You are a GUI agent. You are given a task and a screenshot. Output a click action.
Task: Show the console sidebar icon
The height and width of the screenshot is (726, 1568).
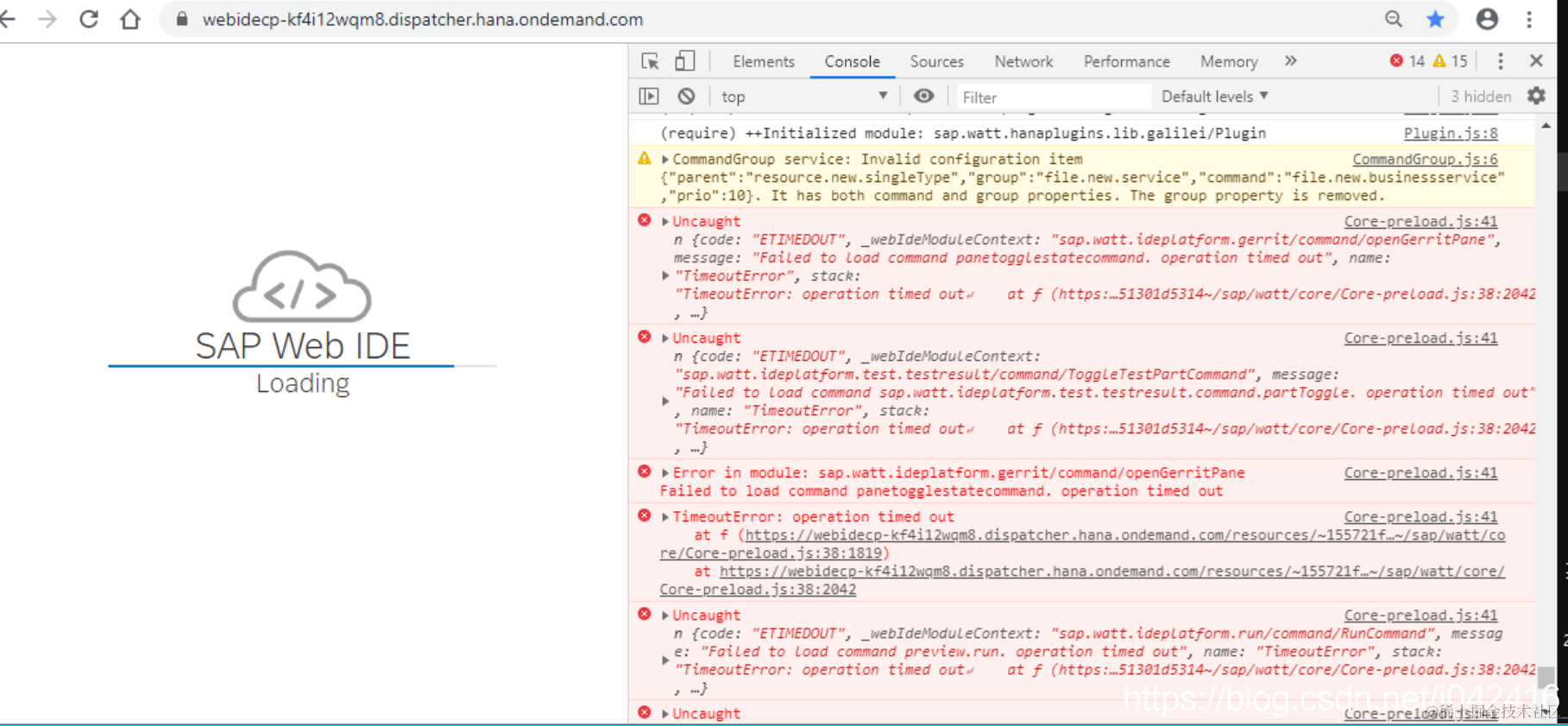pyautogui.click(x=649, y=96)
